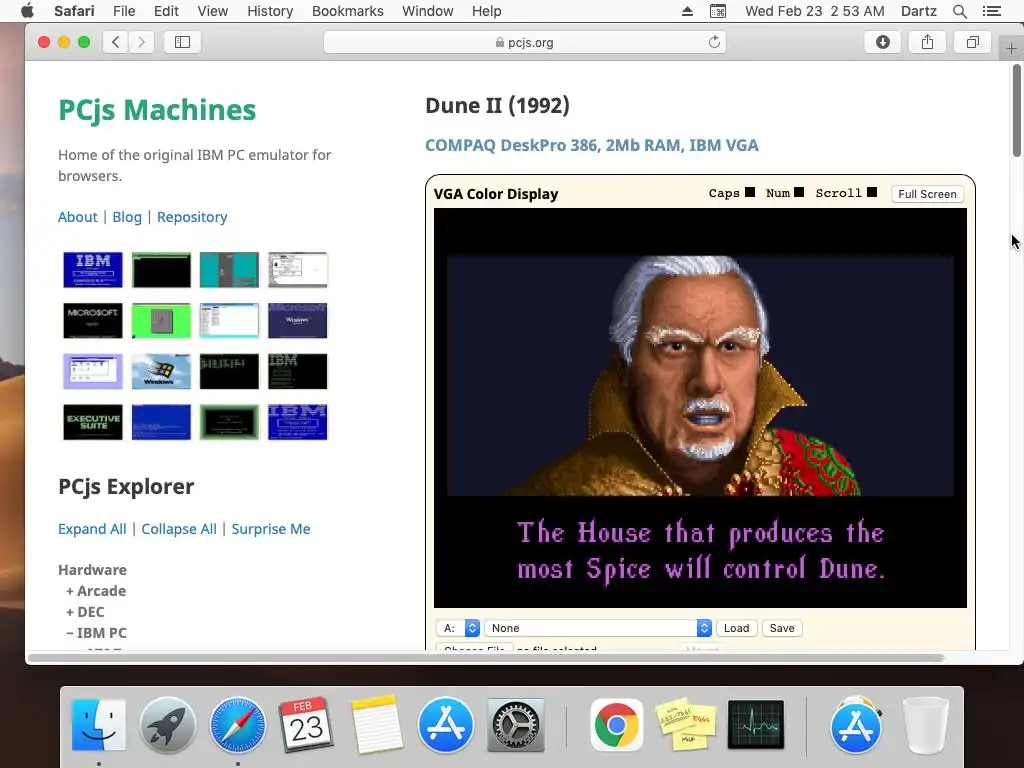The image size is (1024, 768).
Task: Open the Safari share sheet
Action: pos(927,42)
